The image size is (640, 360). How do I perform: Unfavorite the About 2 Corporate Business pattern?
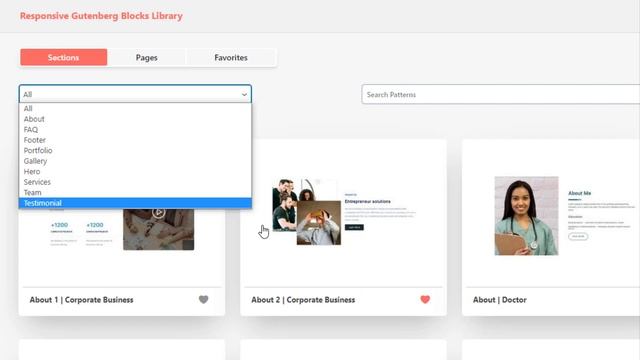(x=425, y=300)
